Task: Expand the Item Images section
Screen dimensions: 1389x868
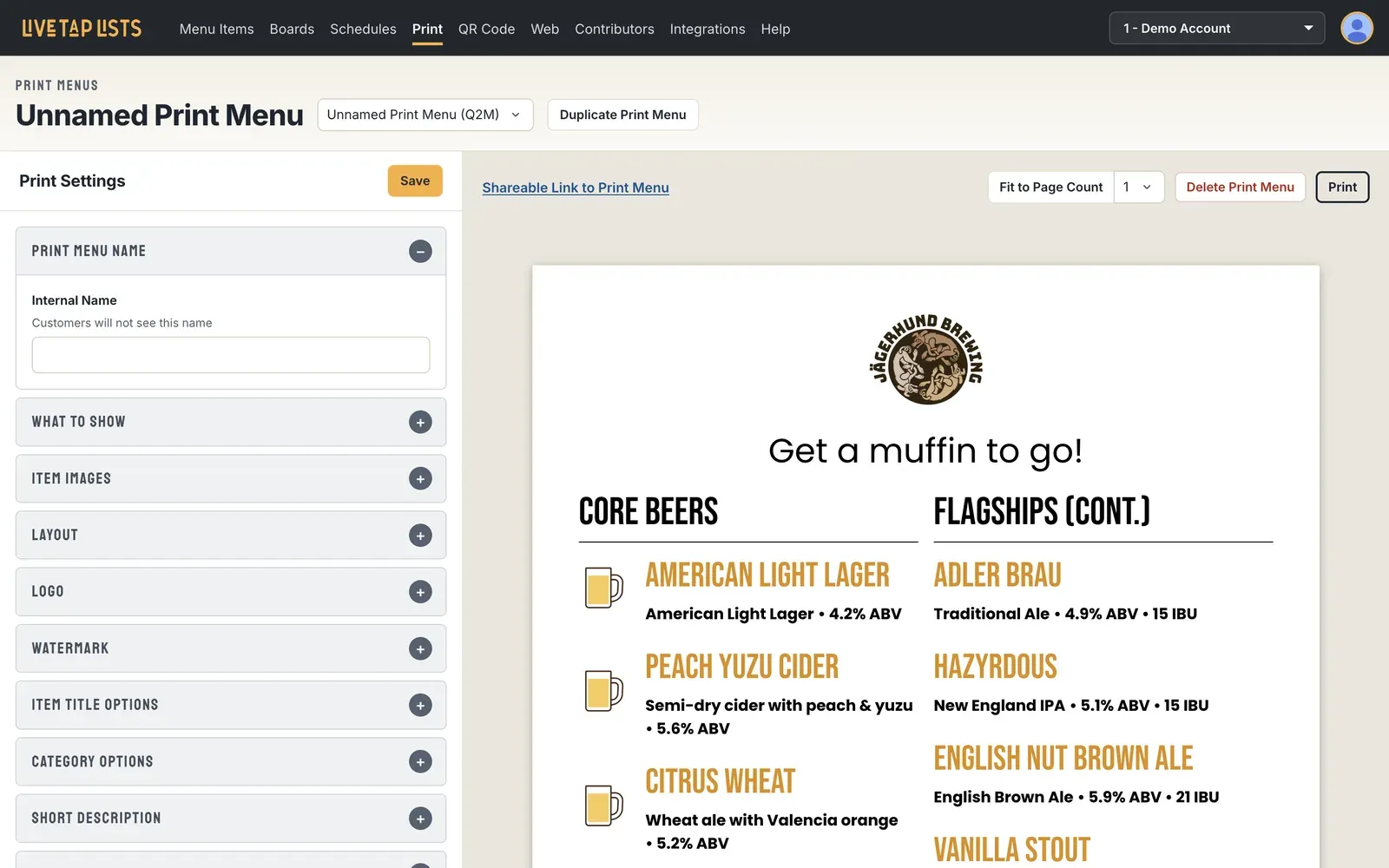Action: coord(420,478)
